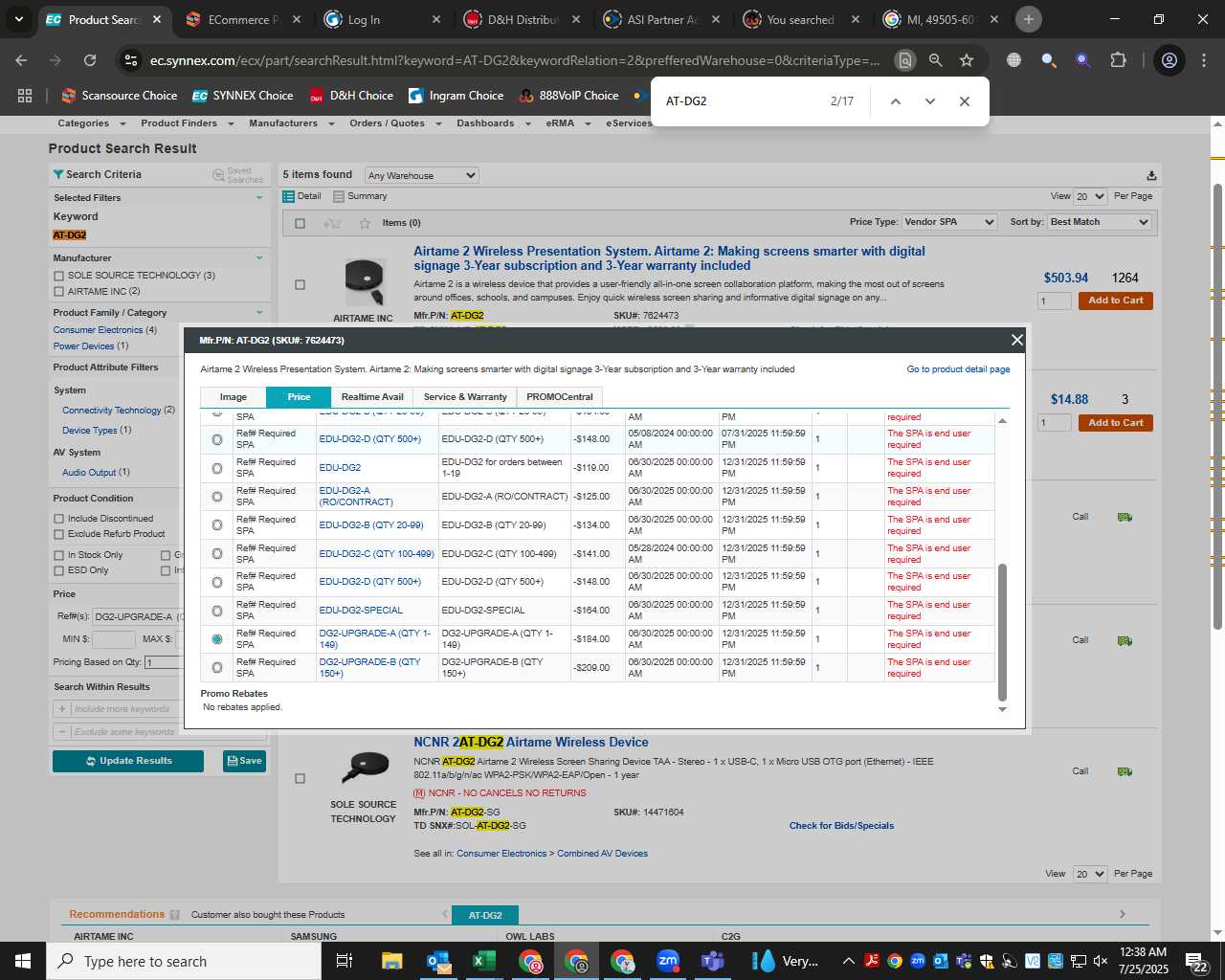The image size is (1225, 980).
Task: Open the Sort by Best Match dropdown
Action: tap(1099, 222)
